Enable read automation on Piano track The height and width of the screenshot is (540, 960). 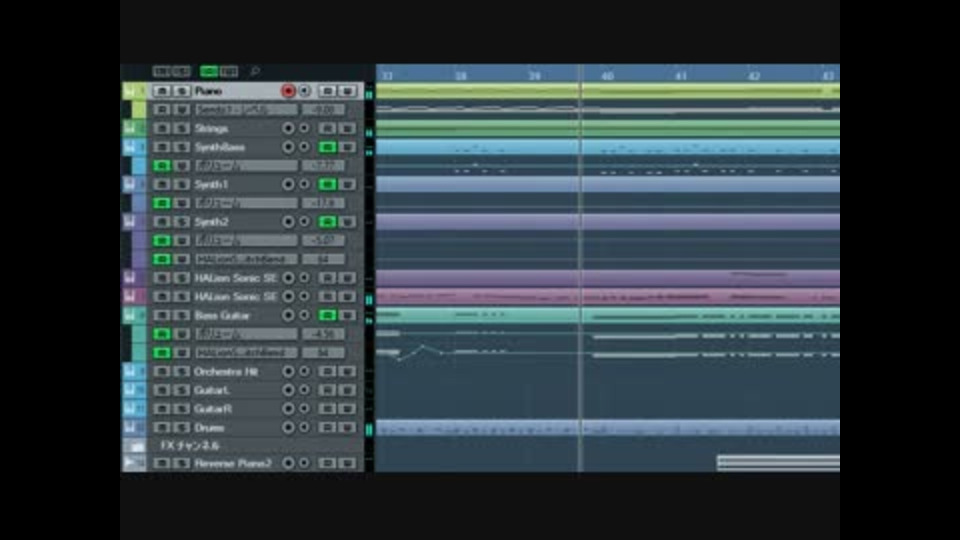point(328,91)
